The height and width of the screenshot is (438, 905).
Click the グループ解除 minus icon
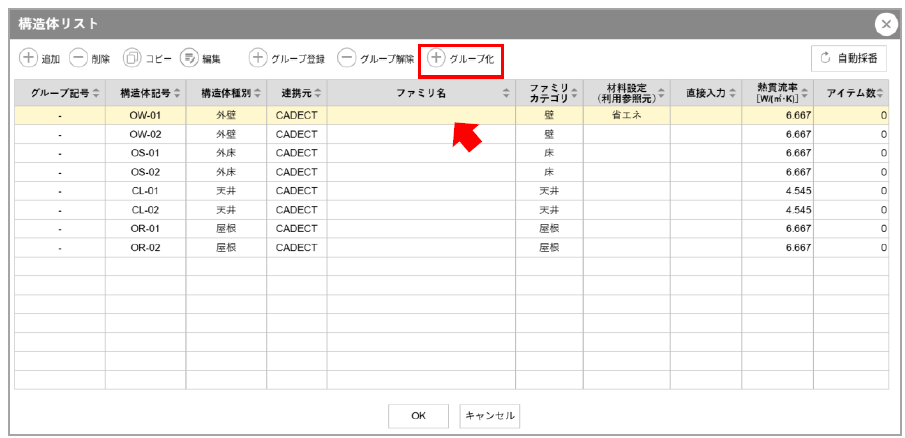pos(346,59)
